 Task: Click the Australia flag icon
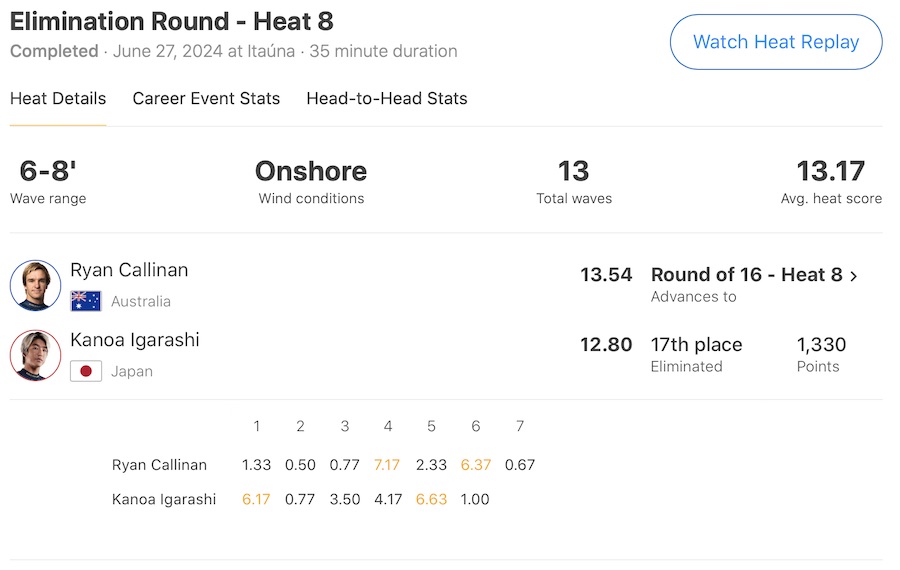coord(86,301)
